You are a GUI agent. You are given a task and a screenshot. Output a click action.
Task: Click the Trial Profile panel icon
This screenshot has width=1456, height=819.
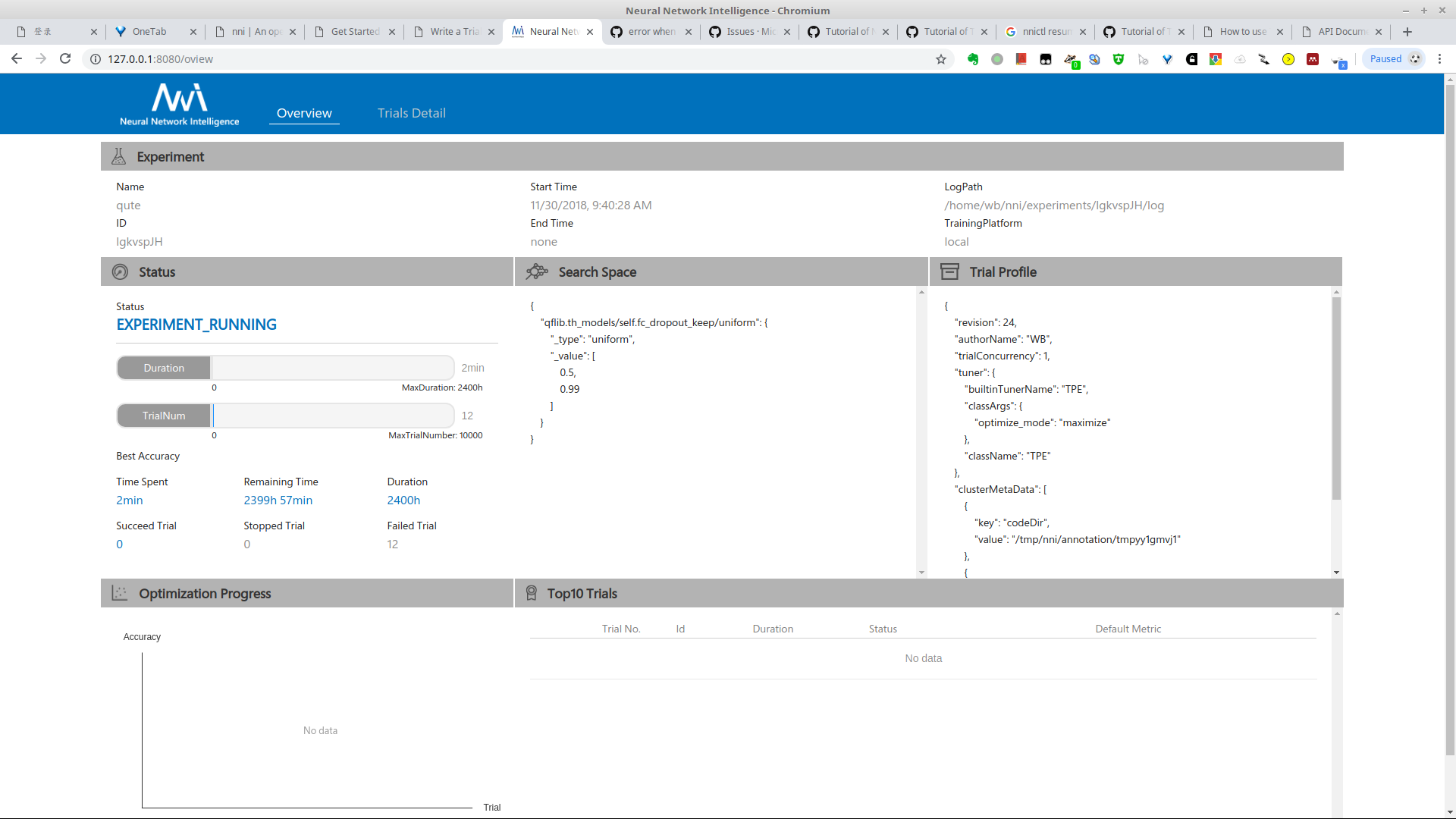[x=949, y=271]
